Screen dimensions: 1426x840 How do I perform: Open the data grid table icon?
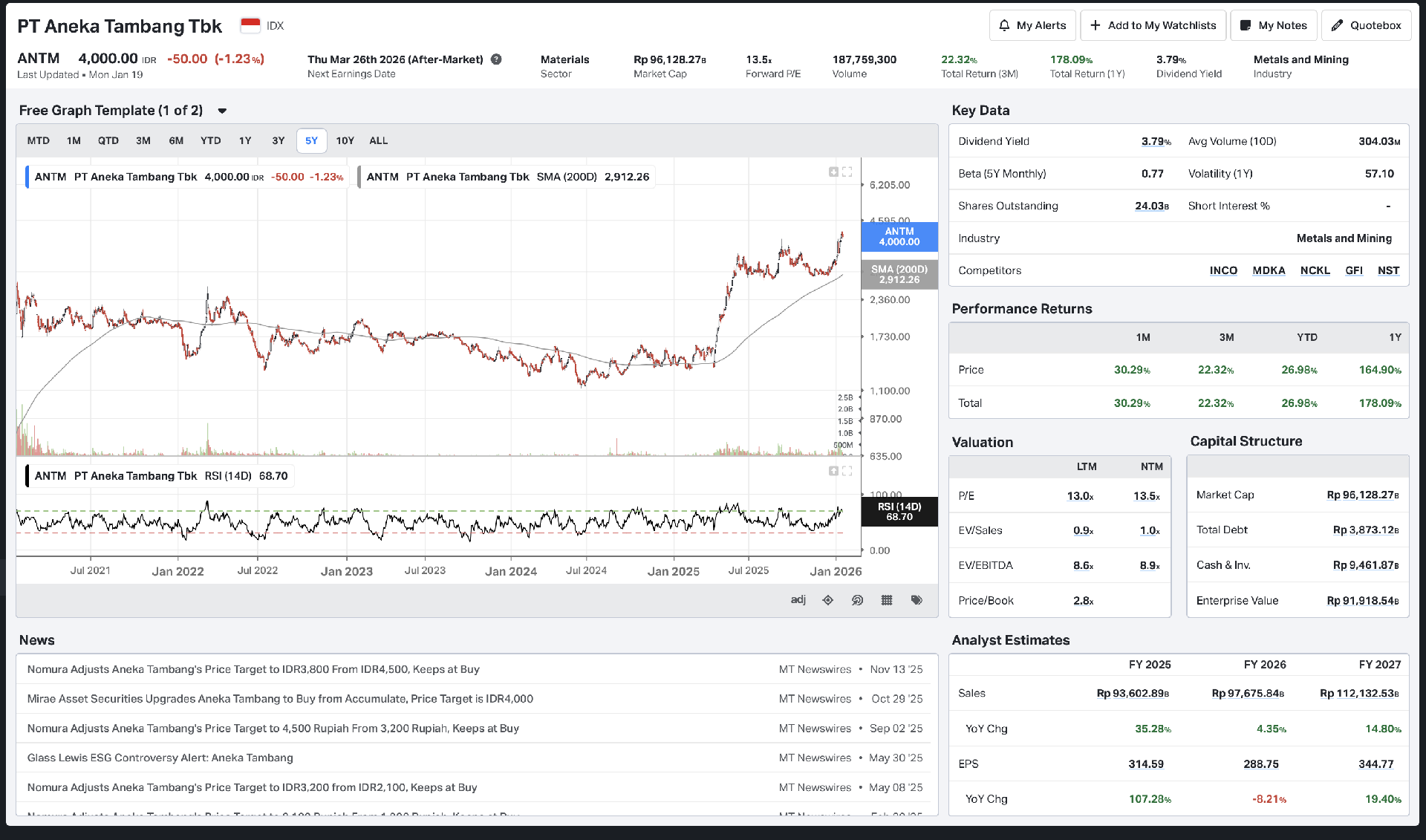pos(887,600)
